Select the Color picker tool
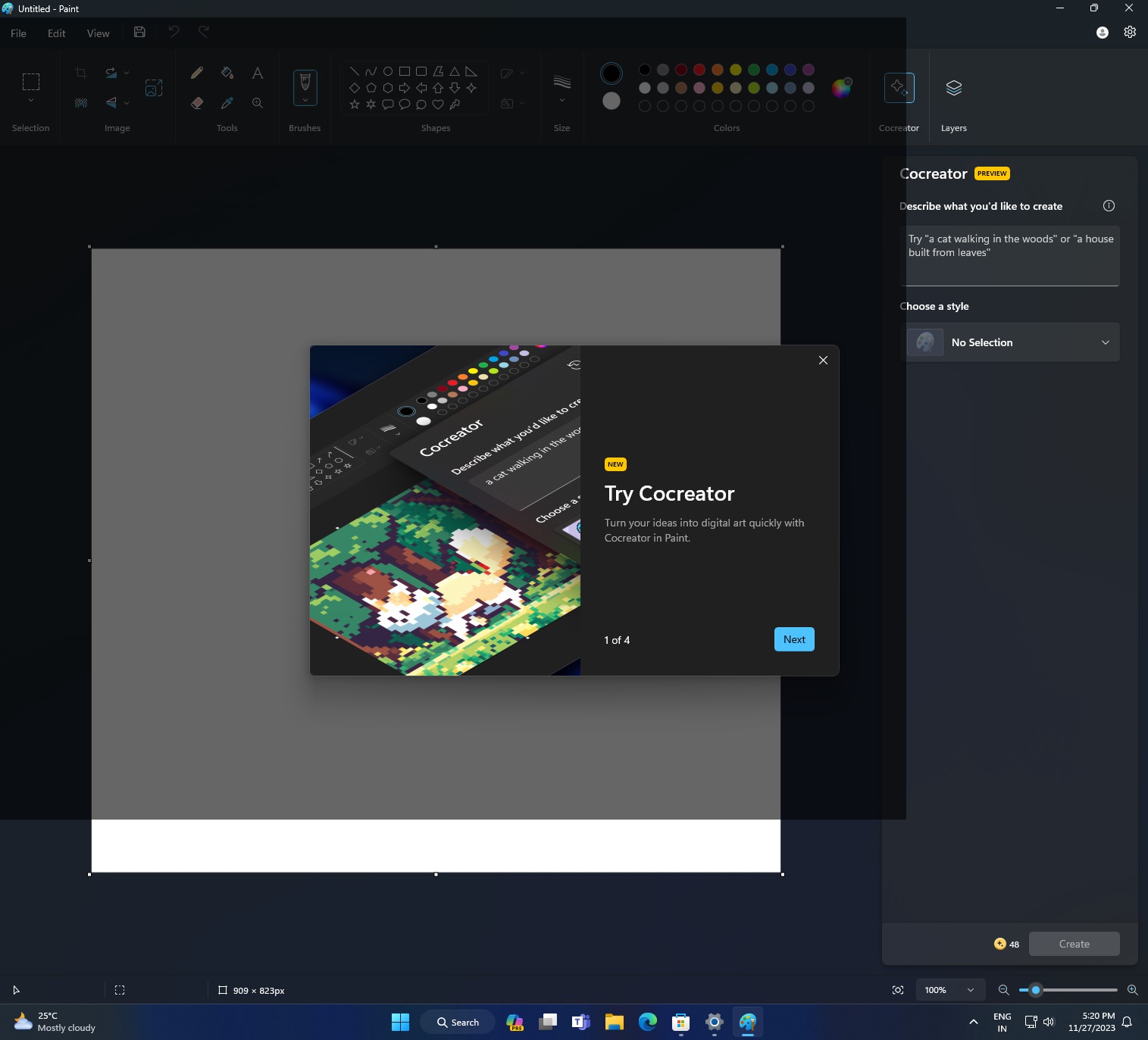Screen dimensions: 1148x1040 point(227,102)
